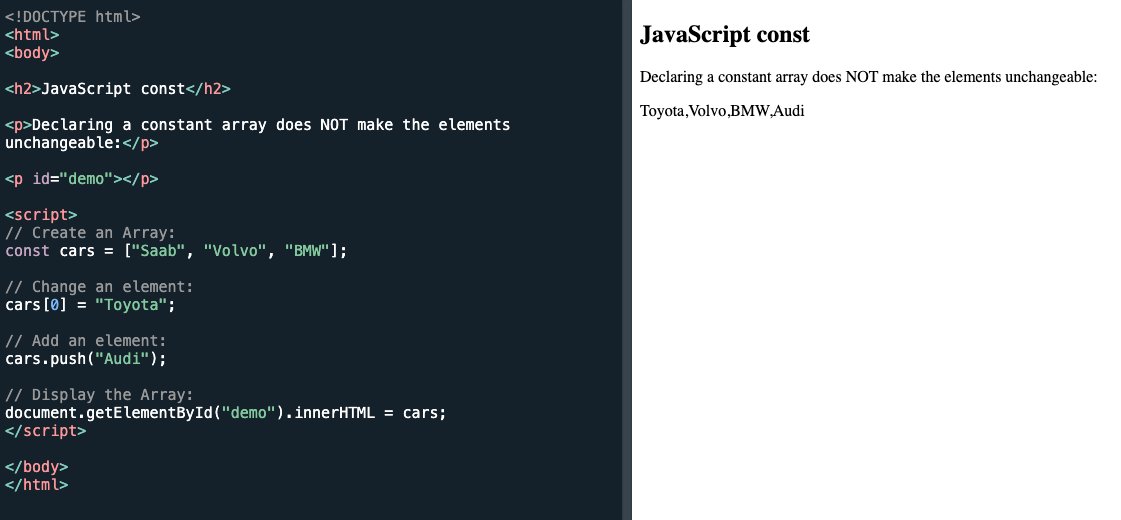Click the DOCTYPE html declaration line
1121x520 pixels.
point(72,16)
